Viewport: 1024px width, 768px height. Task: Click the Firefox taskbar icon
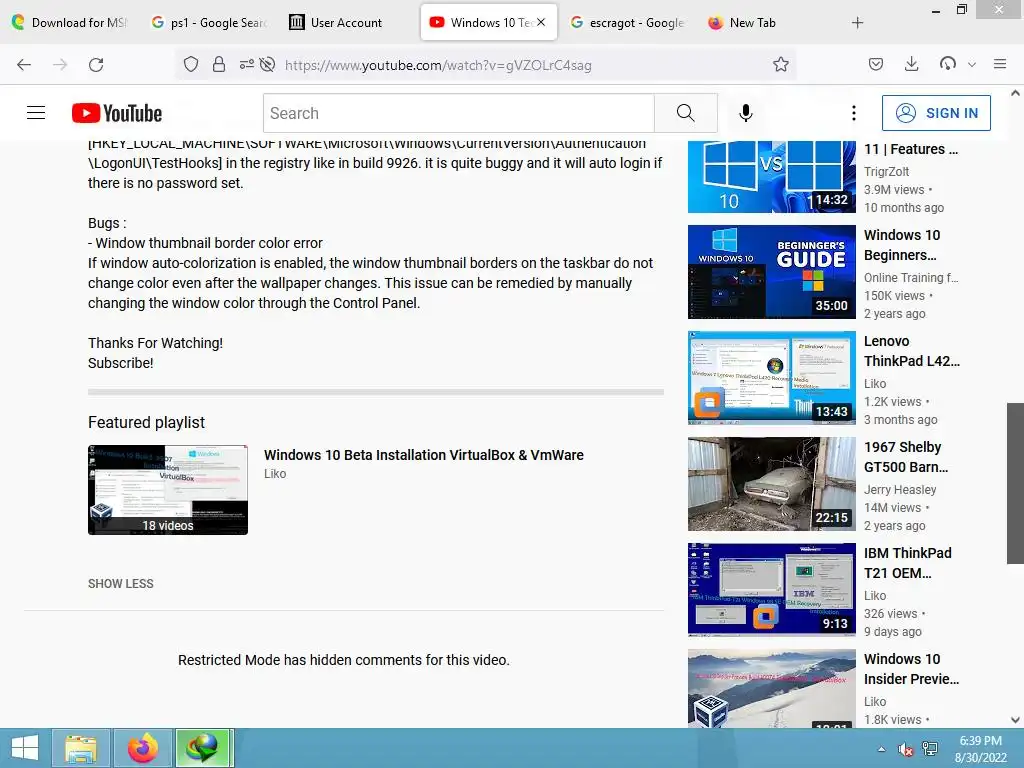click(x=142, y=748)
